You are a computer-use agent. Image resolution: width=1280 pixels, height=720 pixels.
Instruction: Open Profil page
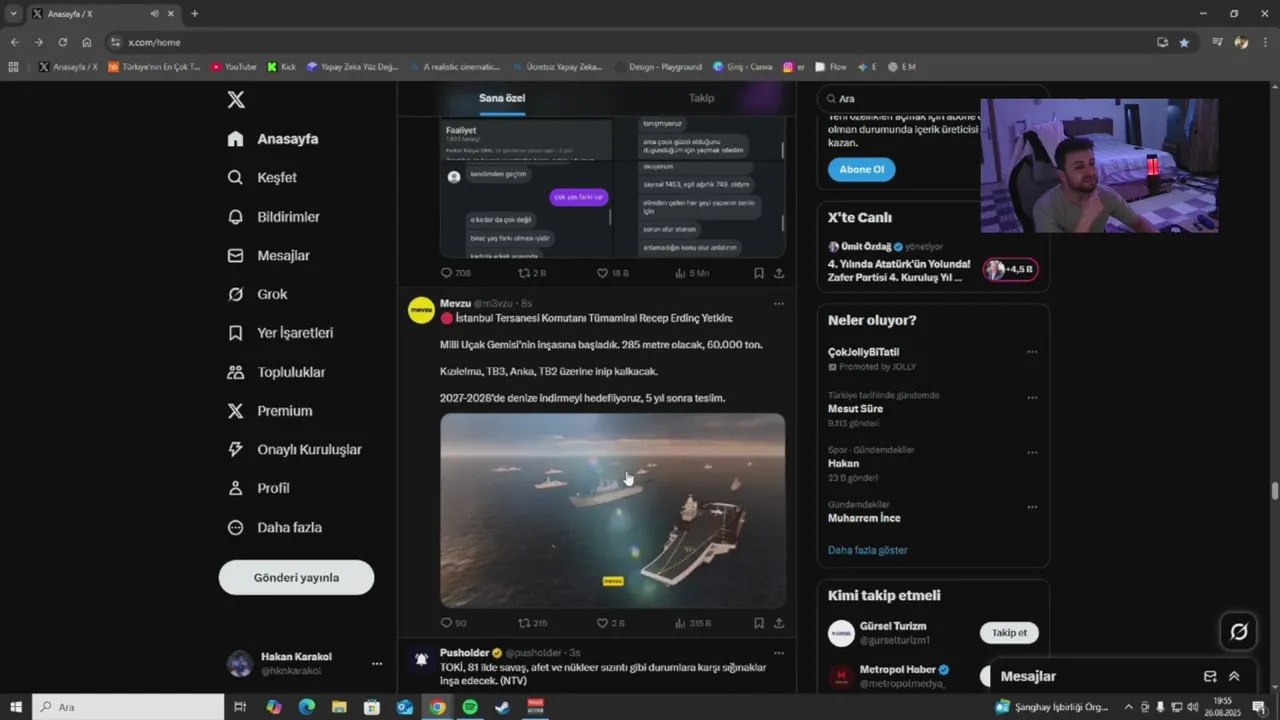click(x=258, y=488)
